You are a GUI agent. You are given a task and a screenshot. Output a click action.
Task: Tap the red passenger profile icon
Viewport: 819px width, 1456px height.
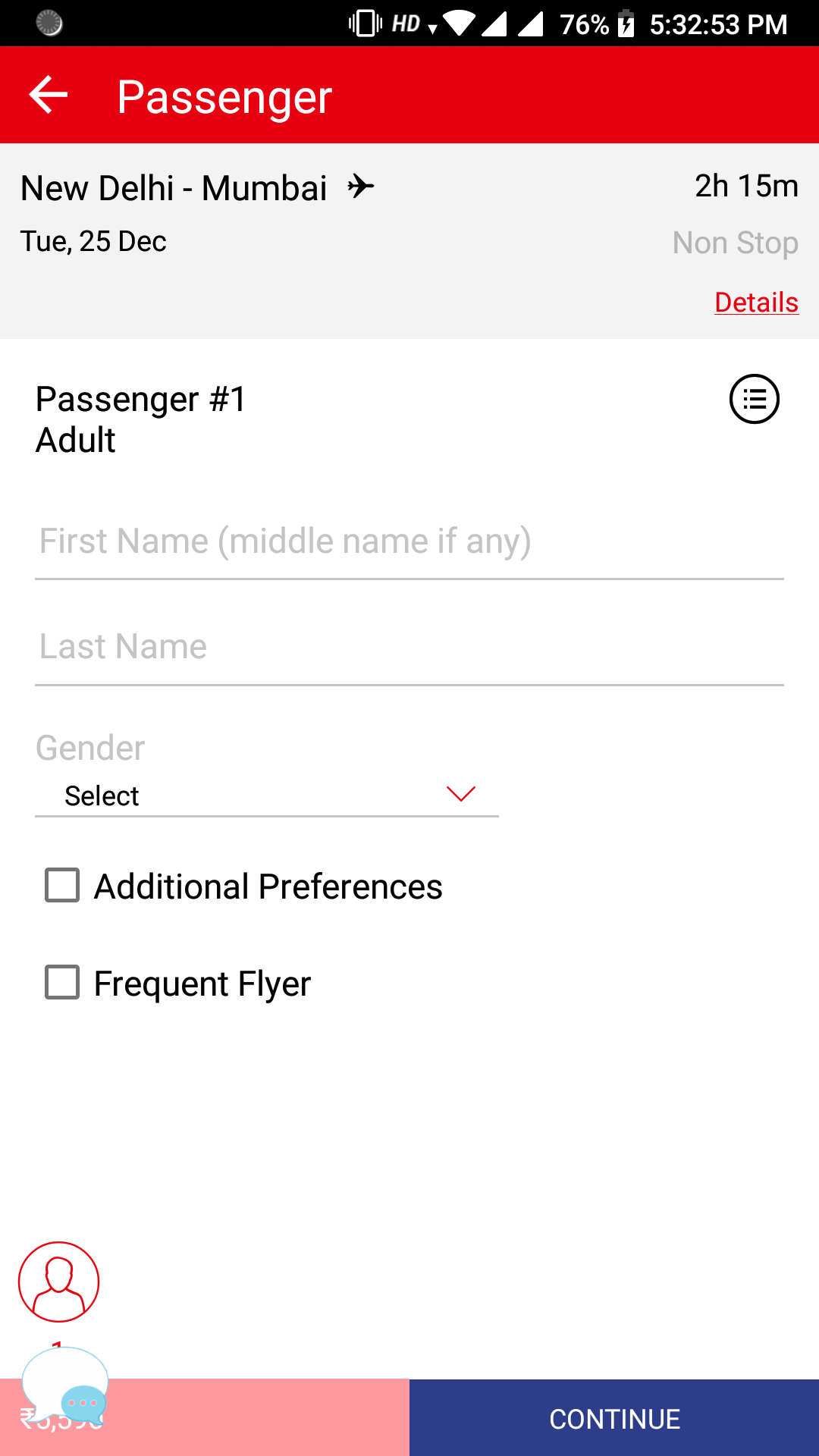click(x=59, y=1282)
